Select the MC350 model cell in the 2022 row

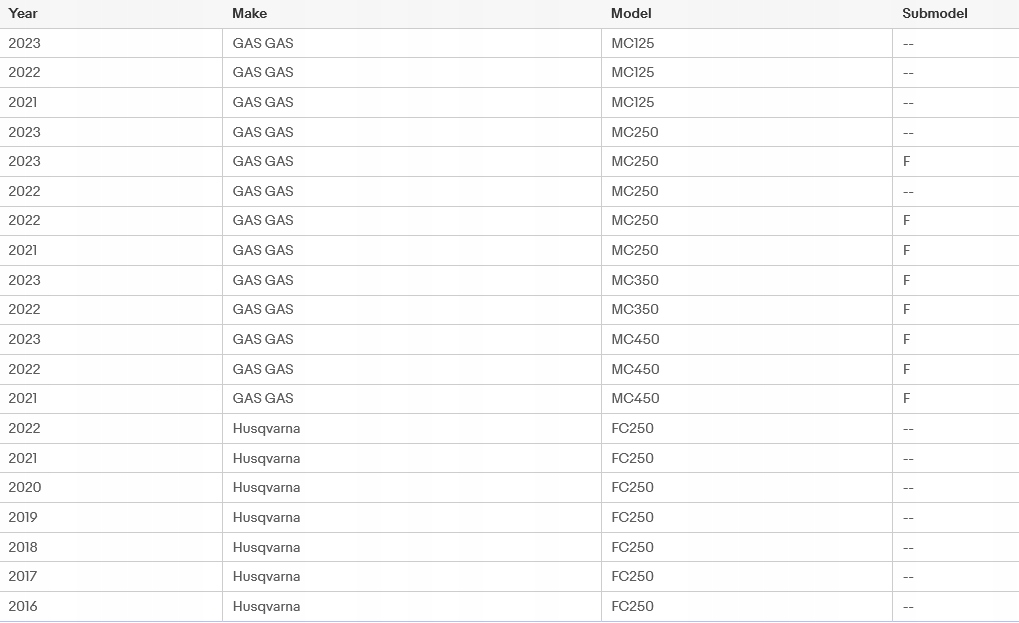tap(635, 309)
